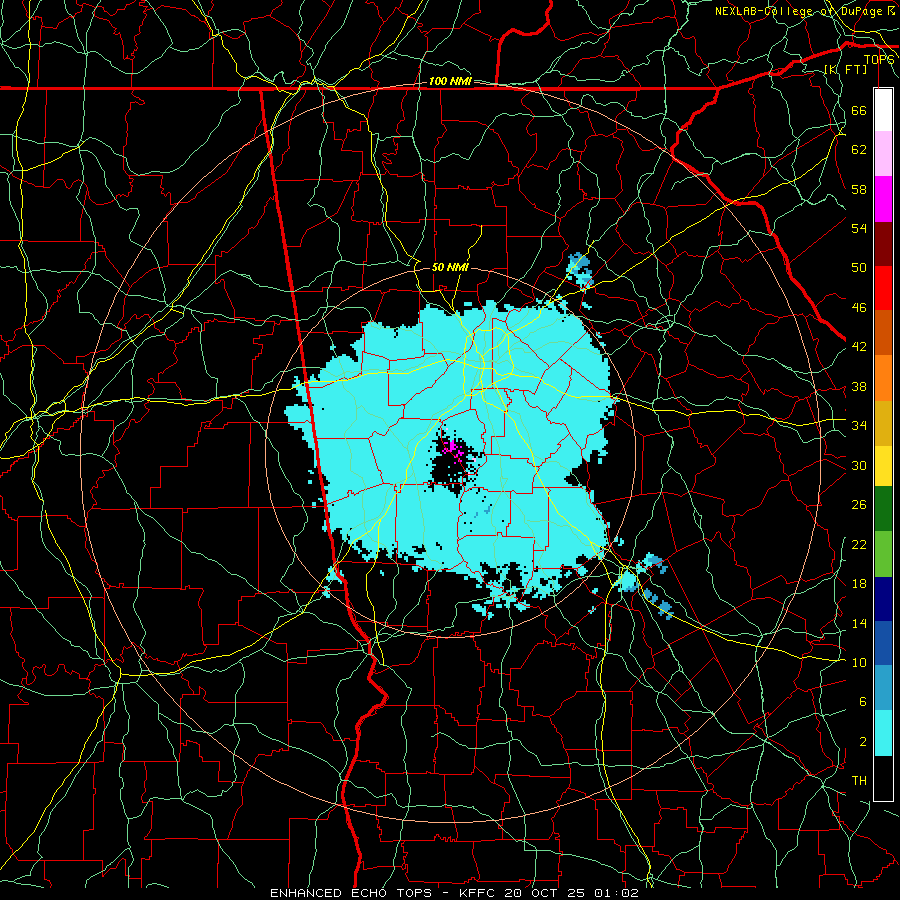Select the dark green legend swatch
The image size is (900, 900).
(x=883, y=509)
